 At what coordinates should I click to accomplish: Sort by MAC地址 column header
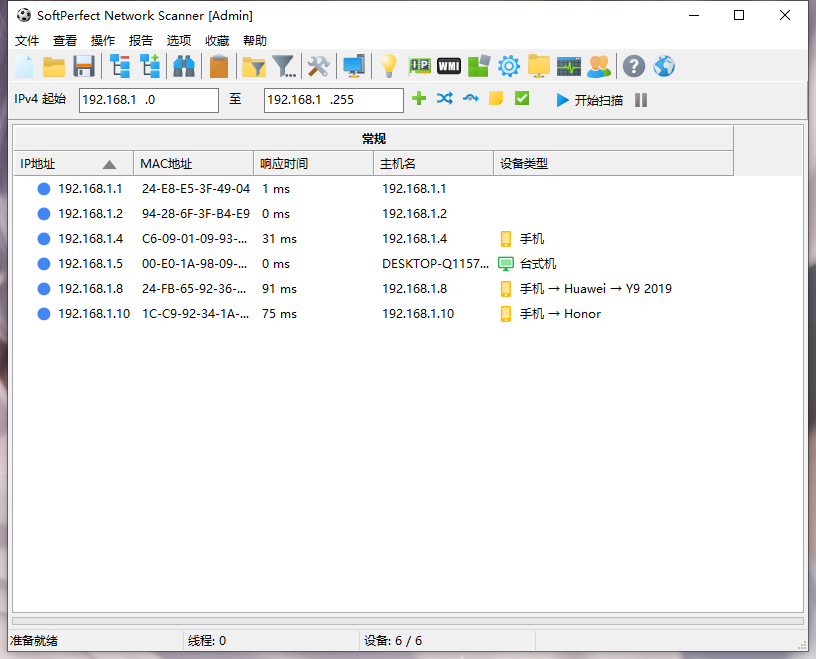pos(194,163)
